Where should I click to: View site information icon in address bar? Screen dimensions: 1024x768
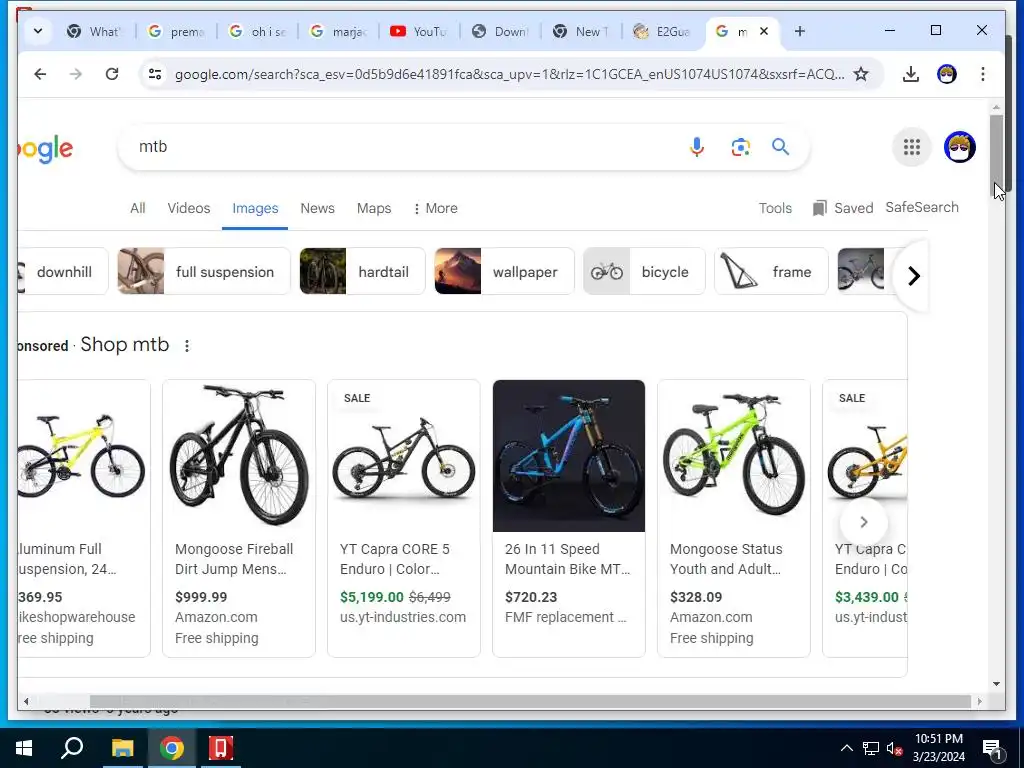(x=155, y=74)
